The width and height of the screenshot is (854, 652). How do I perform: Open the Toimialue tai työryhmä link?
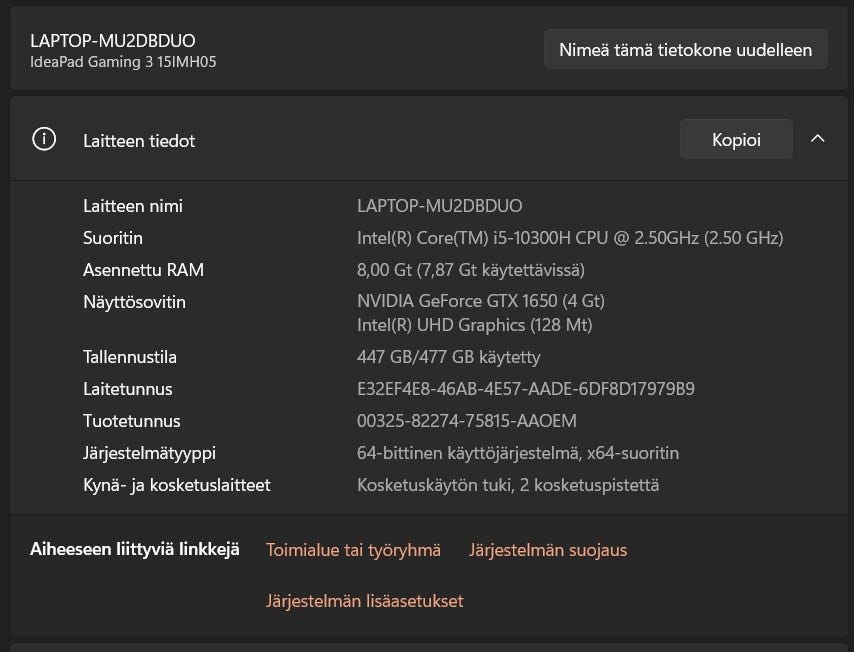[x=353, y=550]
